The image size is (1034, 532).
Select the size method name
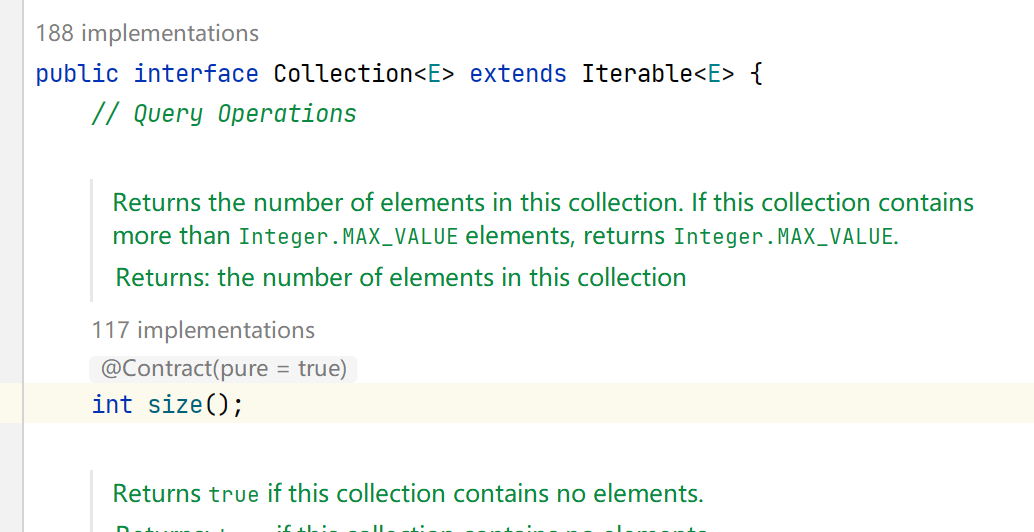point(176,404)
